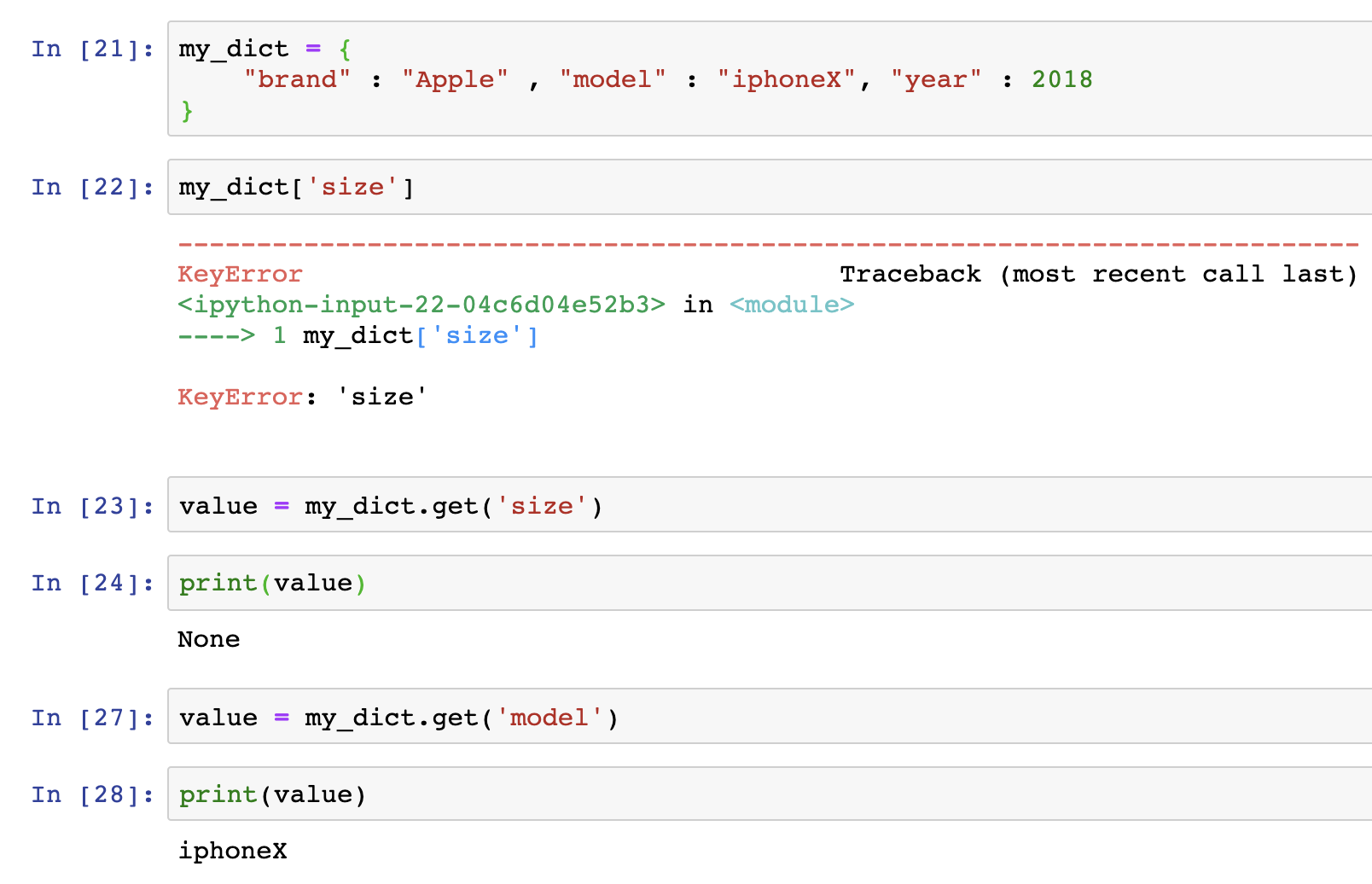Select the KeyError header text
Screen dimensions: 1372x884
240,273
